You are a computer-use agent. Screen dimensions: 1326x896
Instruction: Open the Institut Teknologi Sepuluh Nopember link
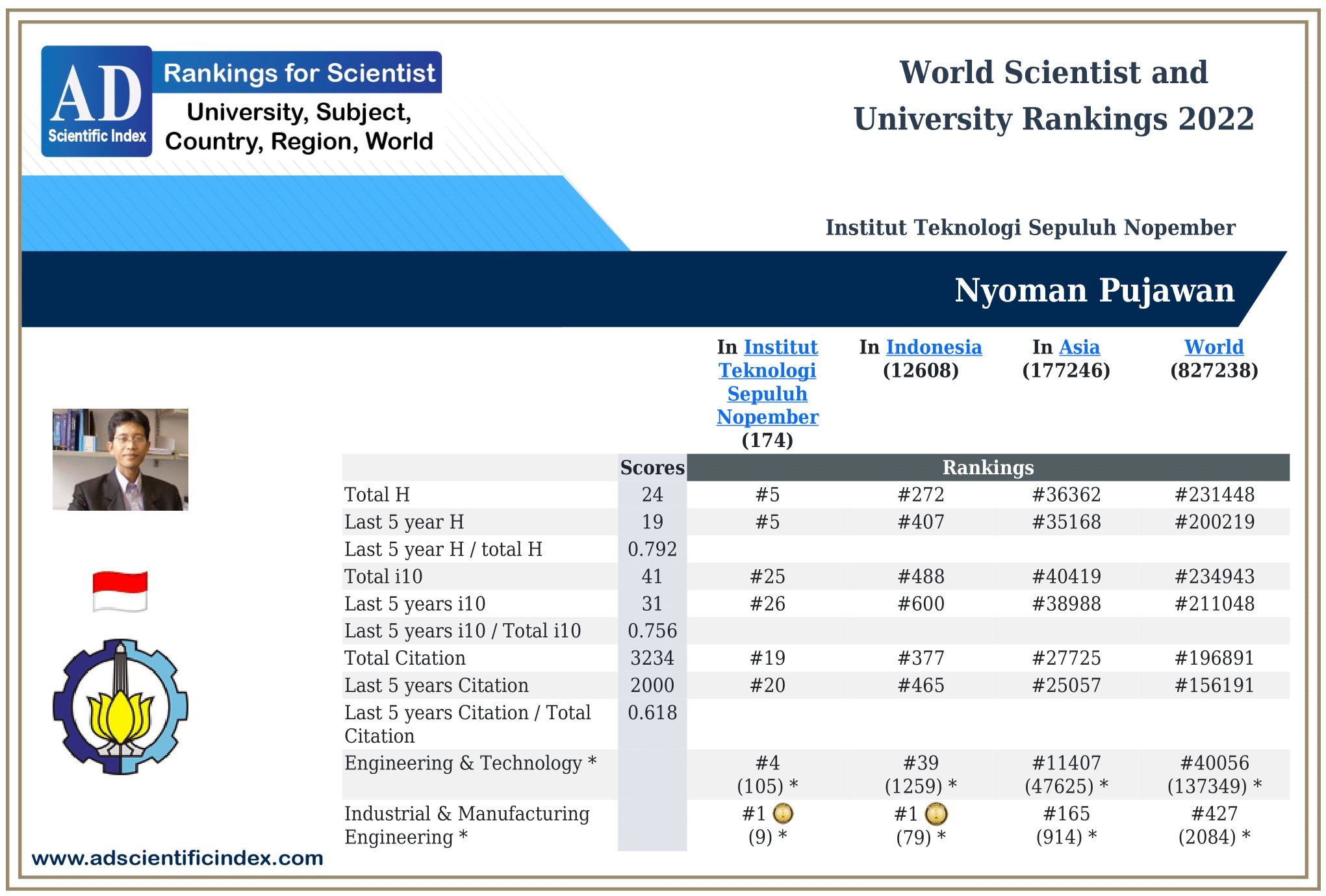pos(767,382)
